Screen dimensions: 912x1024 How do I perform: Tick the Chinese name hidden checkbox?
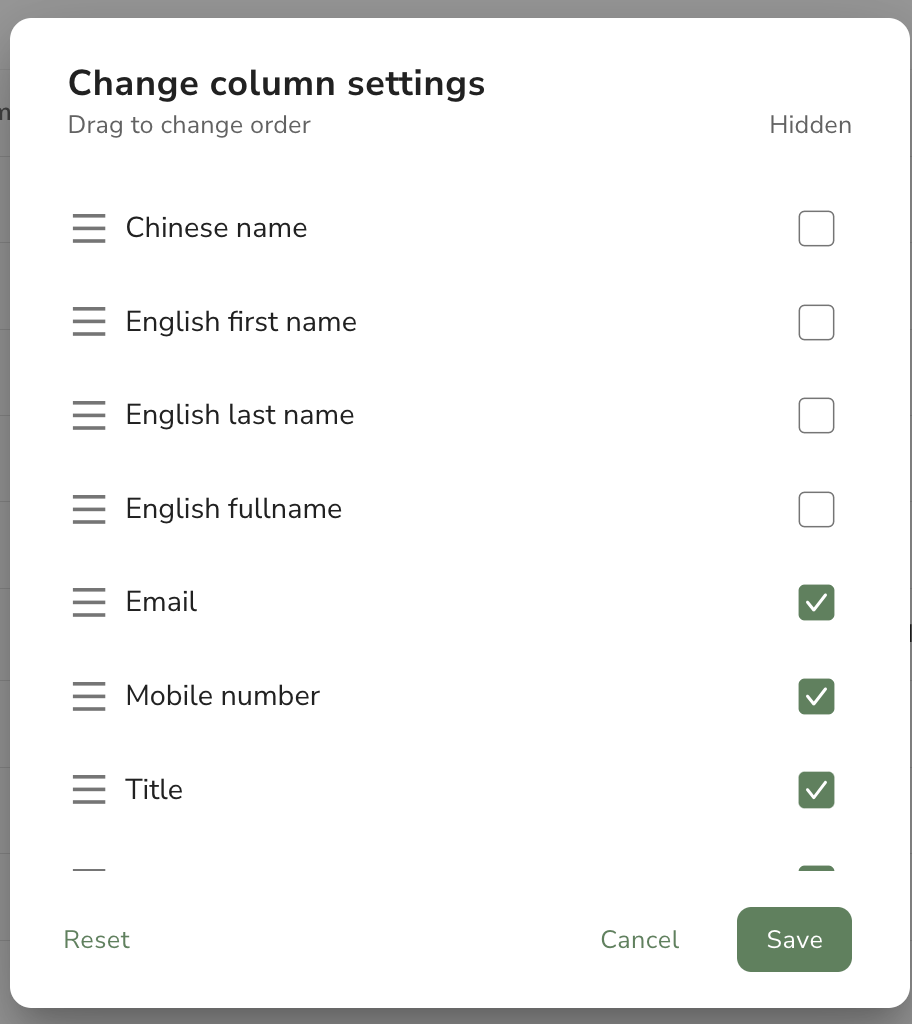(816, 229)
